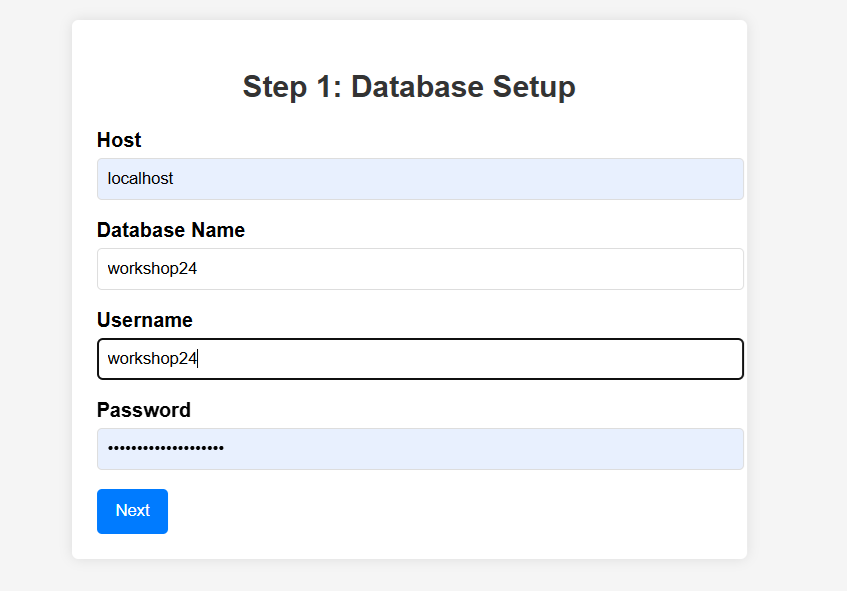Focus the Password input field
The width and height of the screenshot is (847, 591).
(x=420, y=449)
